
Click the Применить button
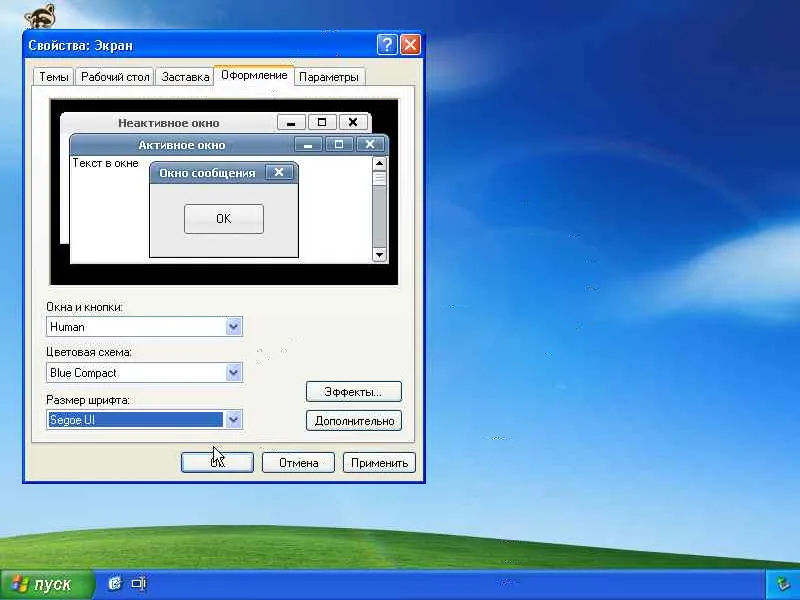pyautogui.click(x=379, y=463)
